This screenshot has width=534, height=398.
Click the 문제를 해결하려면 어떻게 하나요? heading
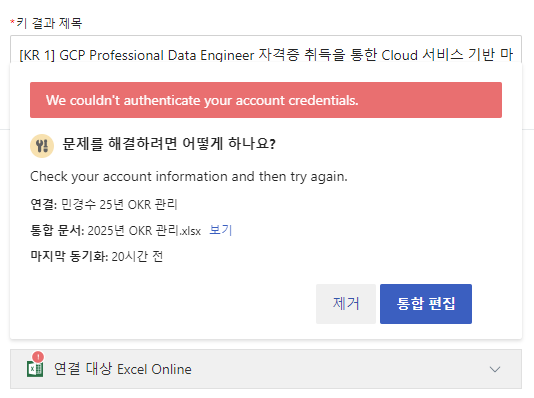[169, 144]
